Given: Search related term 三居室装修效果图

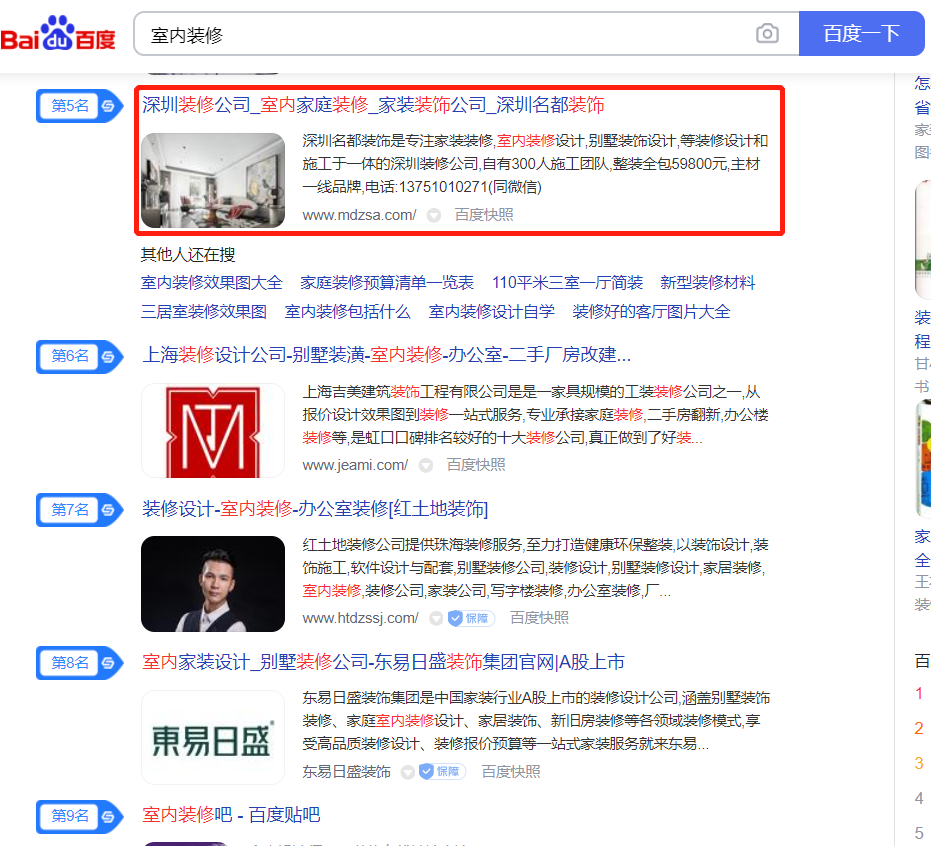Looking at the screenshot, I should tap(204, 312).
